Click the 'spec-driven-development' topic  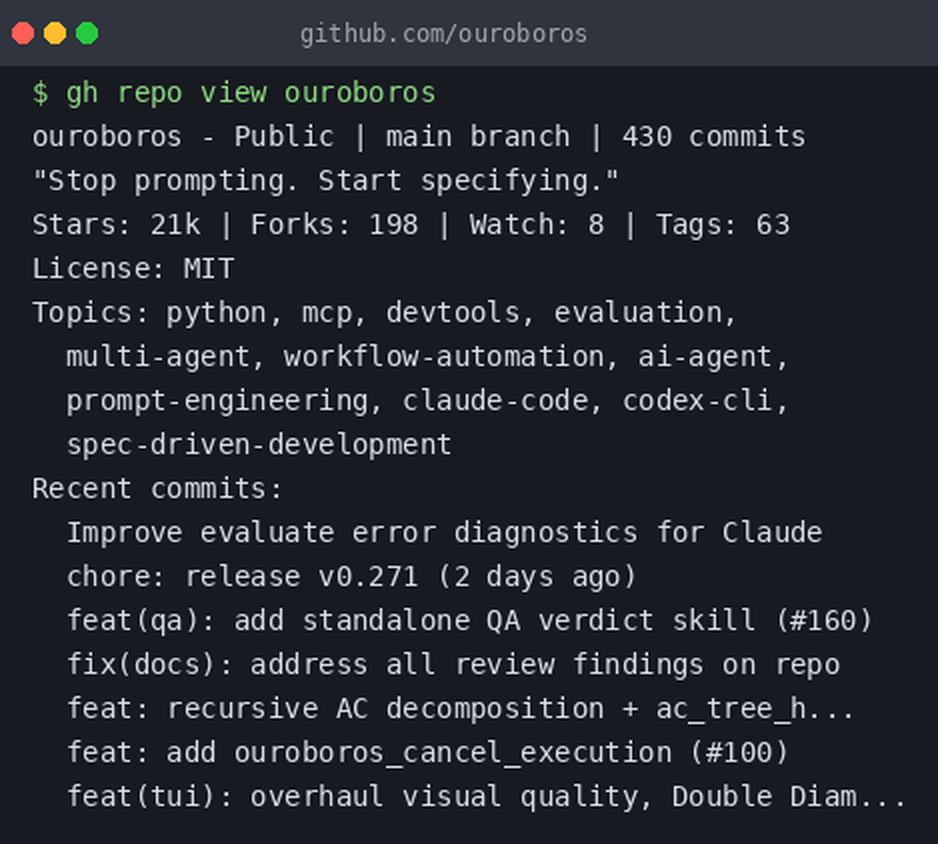(x=259, y=445)
